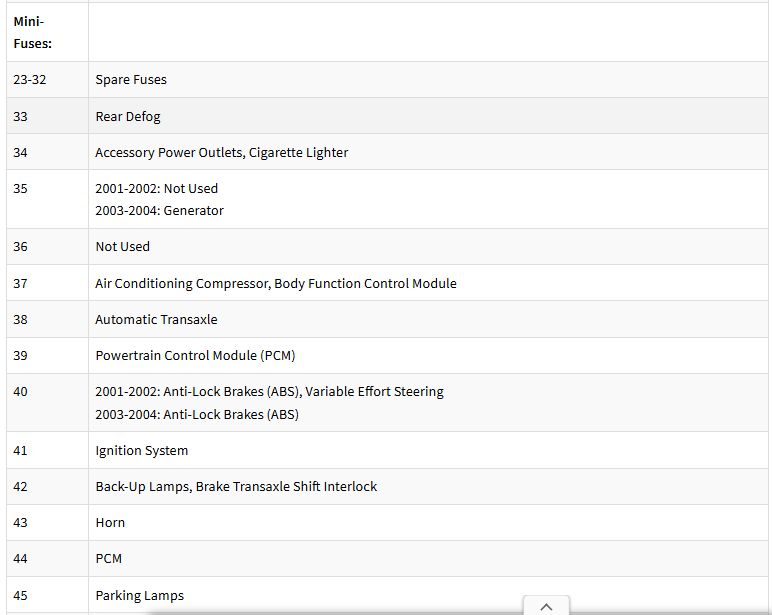
Task: Click Powertrain Control Module (PCM) text
Action: click(195, 355)
